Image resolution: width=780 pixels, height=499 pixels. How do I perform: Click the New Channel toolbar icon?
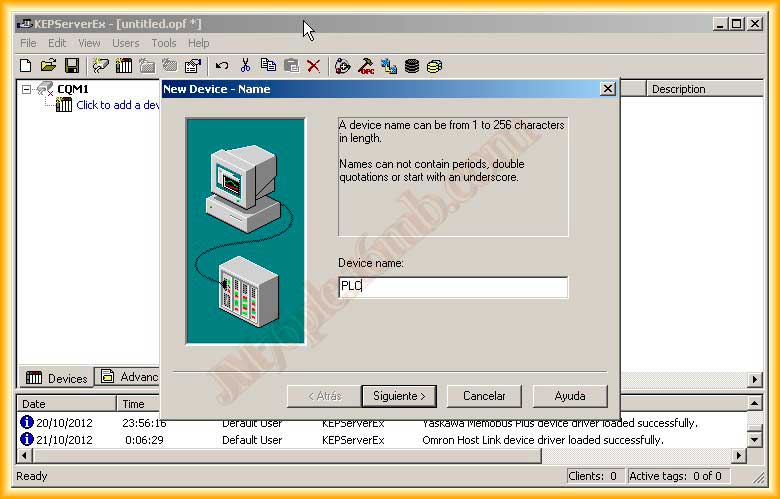click(x=101, y=66)
